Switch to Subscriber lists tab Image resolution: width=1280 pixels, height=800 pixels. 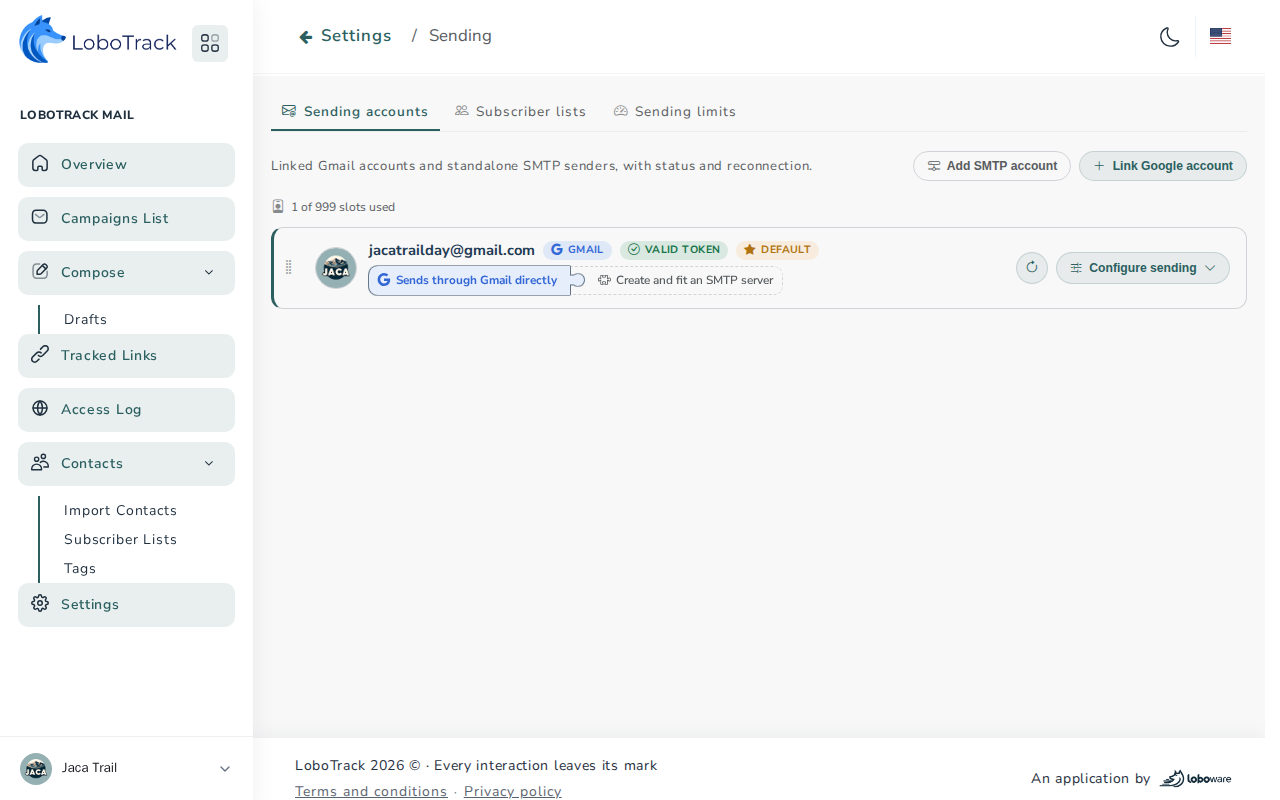point(520,111)
